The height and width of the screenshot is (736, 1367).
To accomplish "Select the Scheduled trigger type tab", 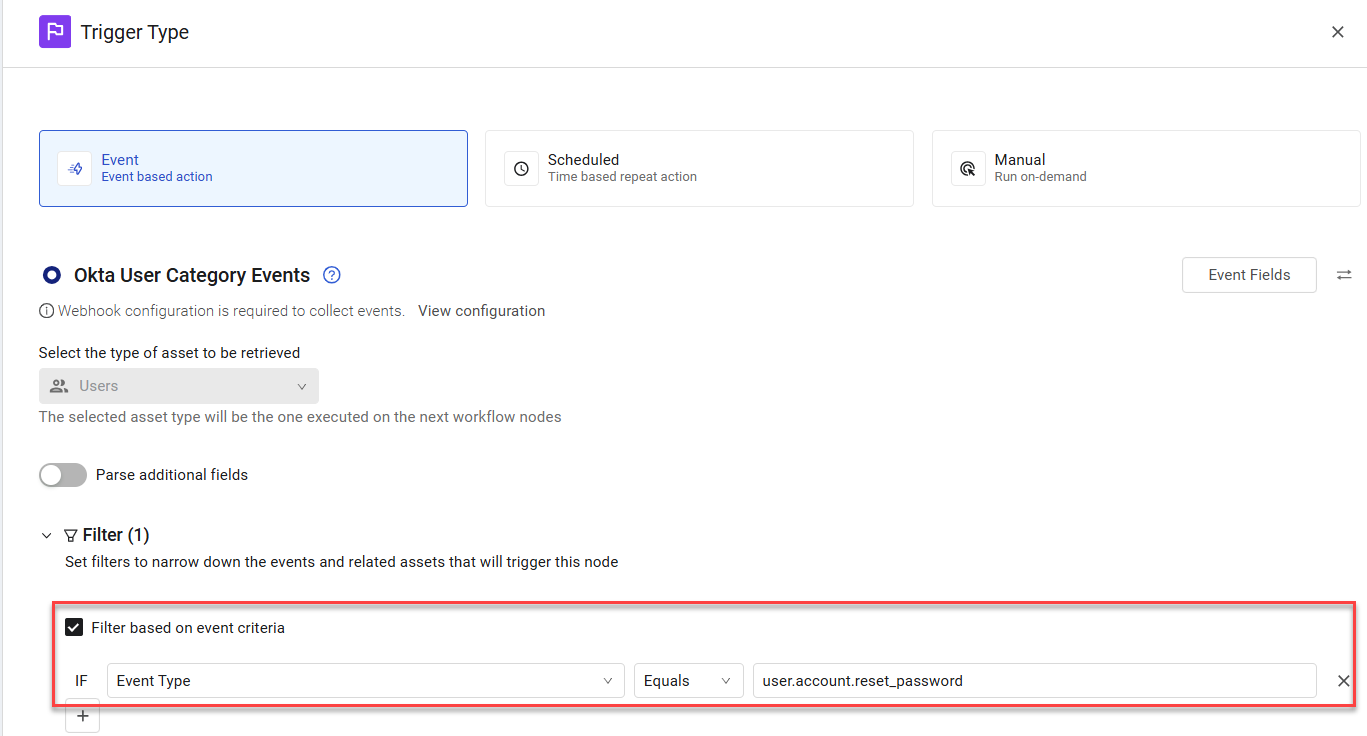I will pyautogui.click(x=699, y=168).
